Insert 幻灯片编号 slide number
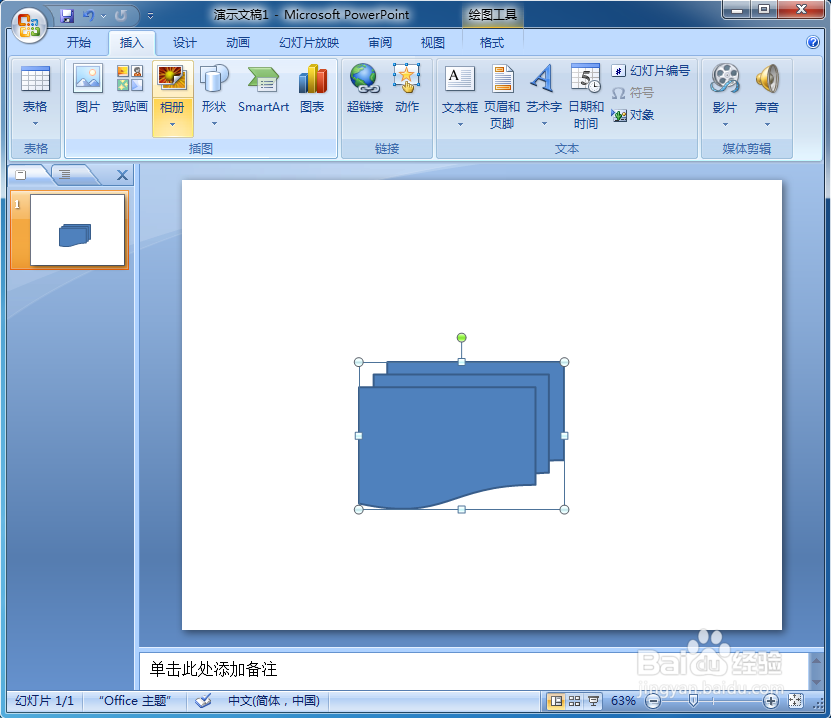 pyautogui.click(x=651, y=70)
